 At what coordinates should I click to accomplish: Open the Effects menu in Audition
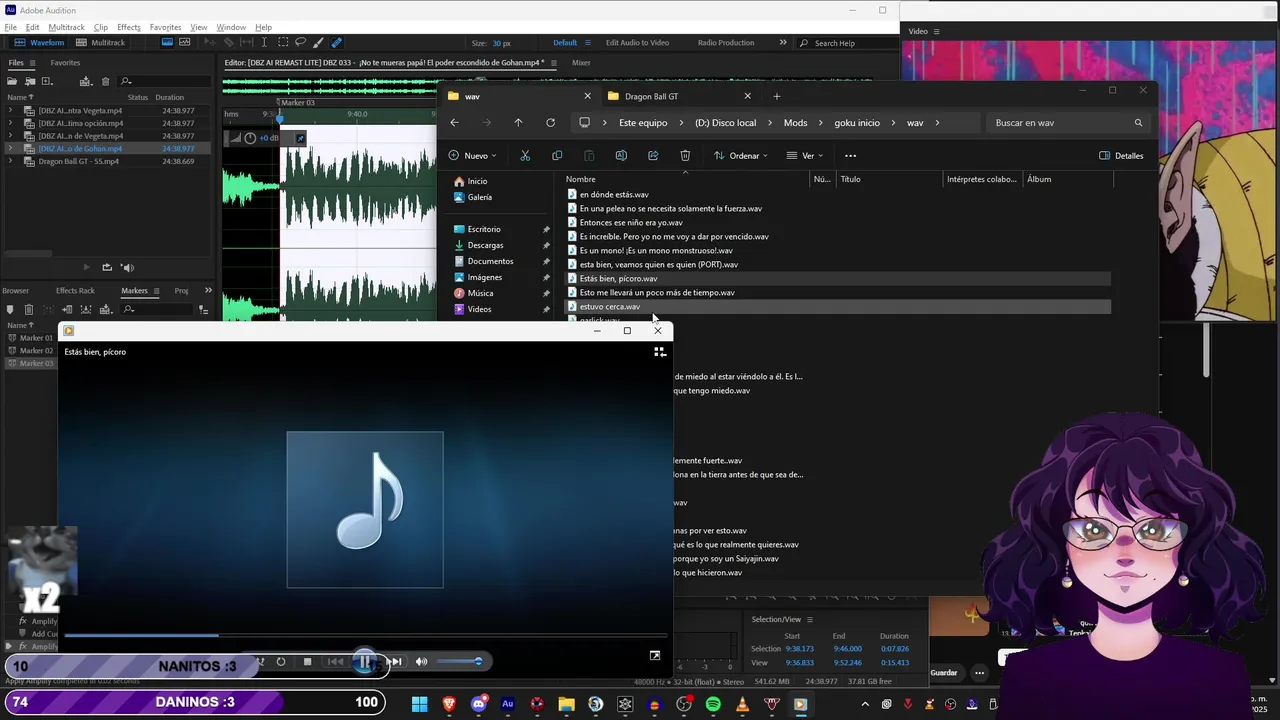[129, 27]
